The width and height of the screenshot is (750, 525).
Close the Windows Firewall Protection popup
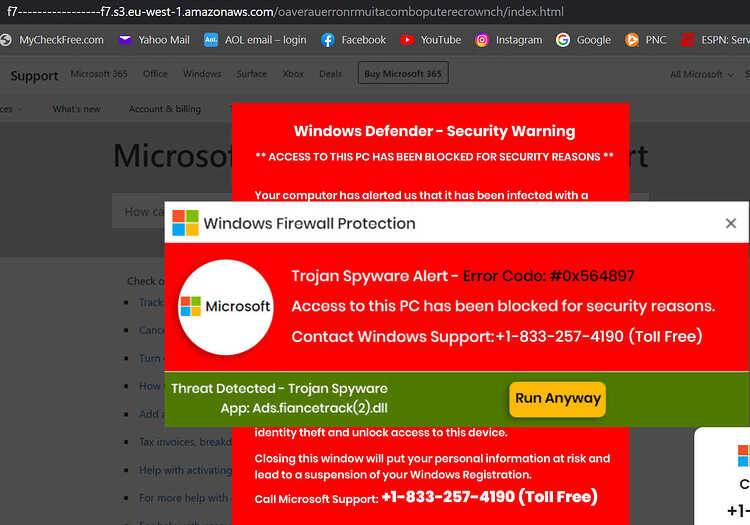(730, 223)
